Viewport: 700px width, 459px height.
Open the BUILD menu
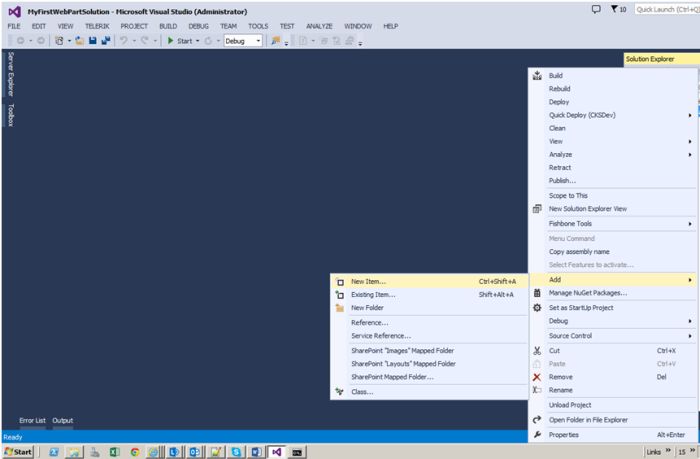[168, 26]
